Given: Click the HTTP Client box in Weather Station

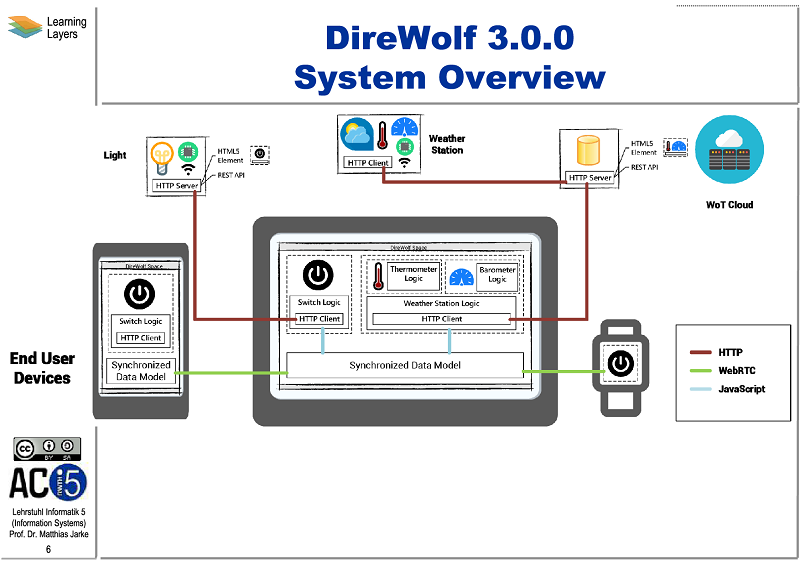Looking at the screenshot, I should [367, 162].
